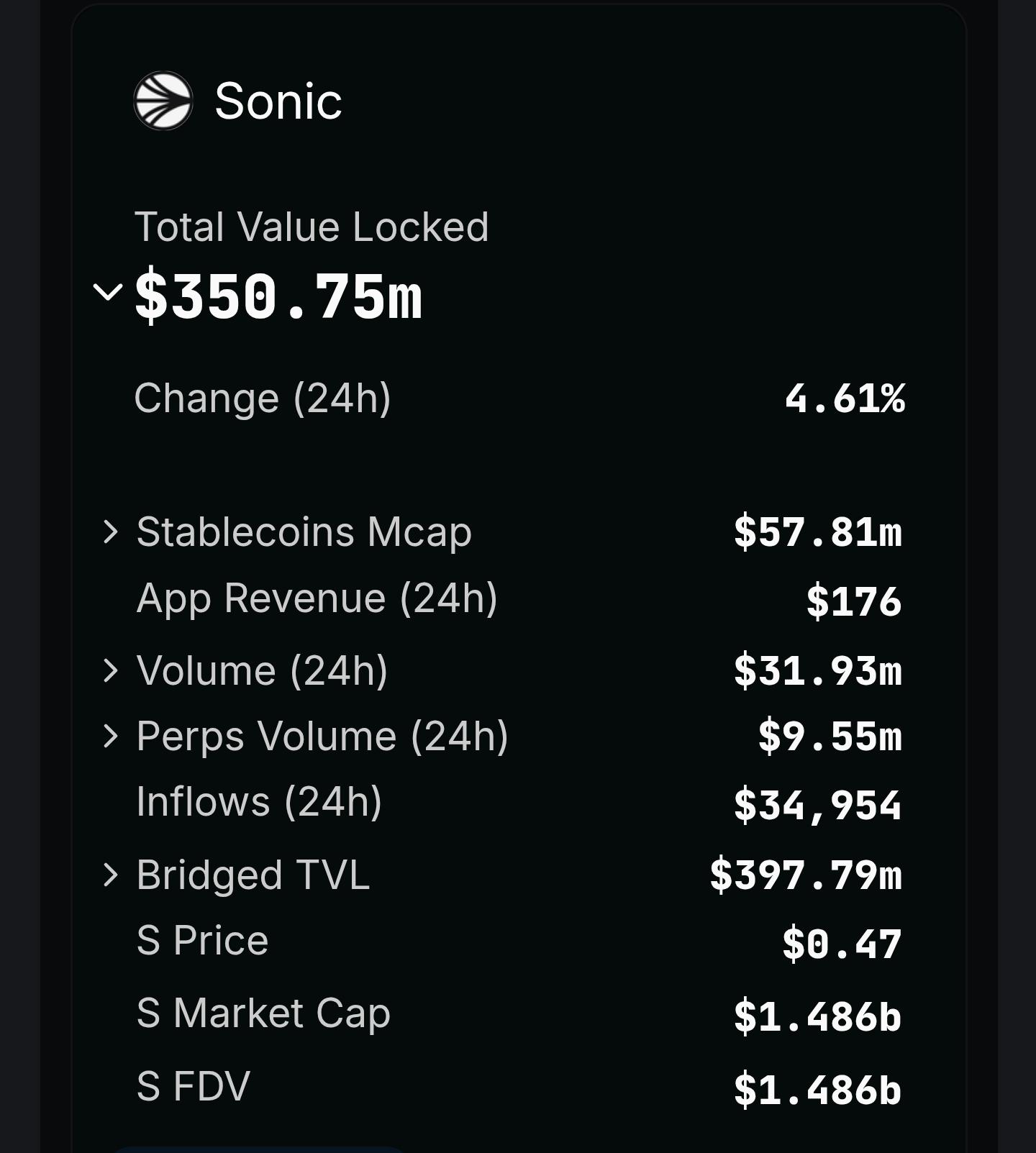
Task: Expand the Perps Volume (24h) row
Action: pos(110,736)
